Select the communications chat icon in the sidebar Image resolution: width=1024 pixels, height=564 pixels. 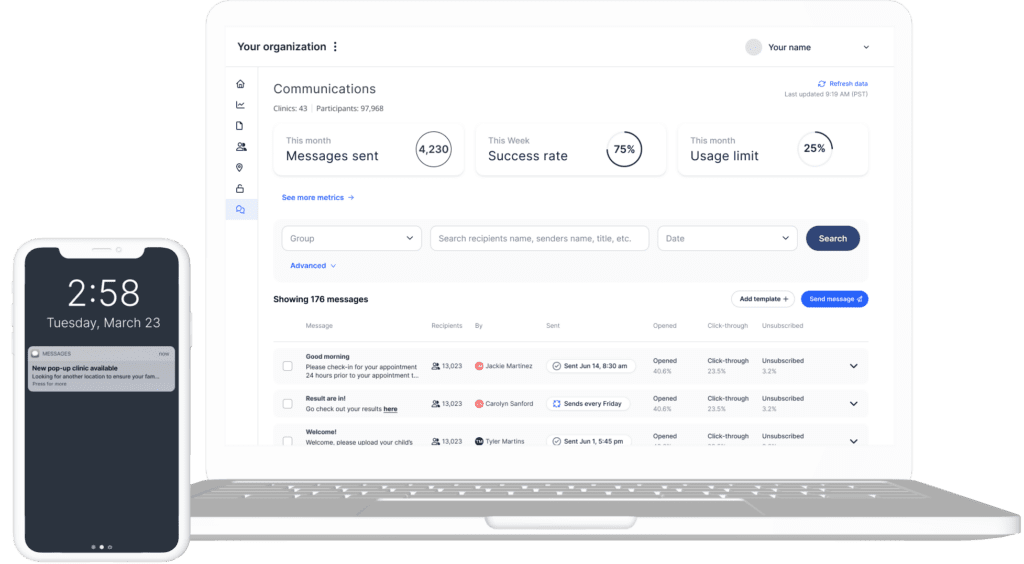(x=240, y=210)
